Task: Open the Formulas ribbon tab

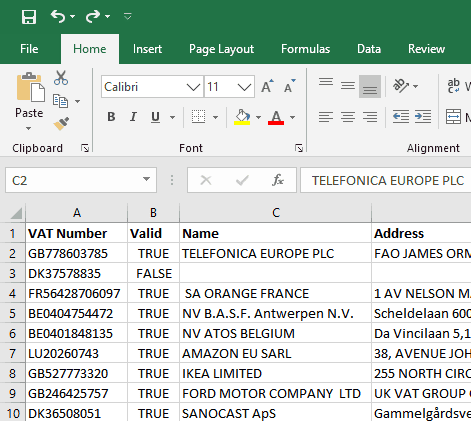Action: (305, 49)
